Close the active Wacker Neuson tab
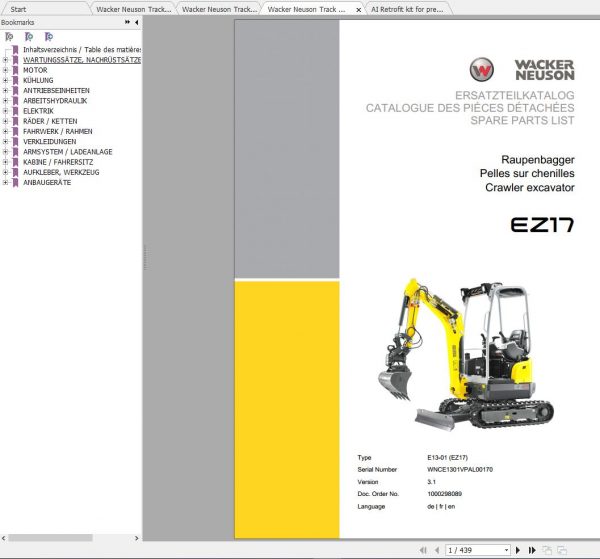The image size is (600, 559). click(359, 10)
